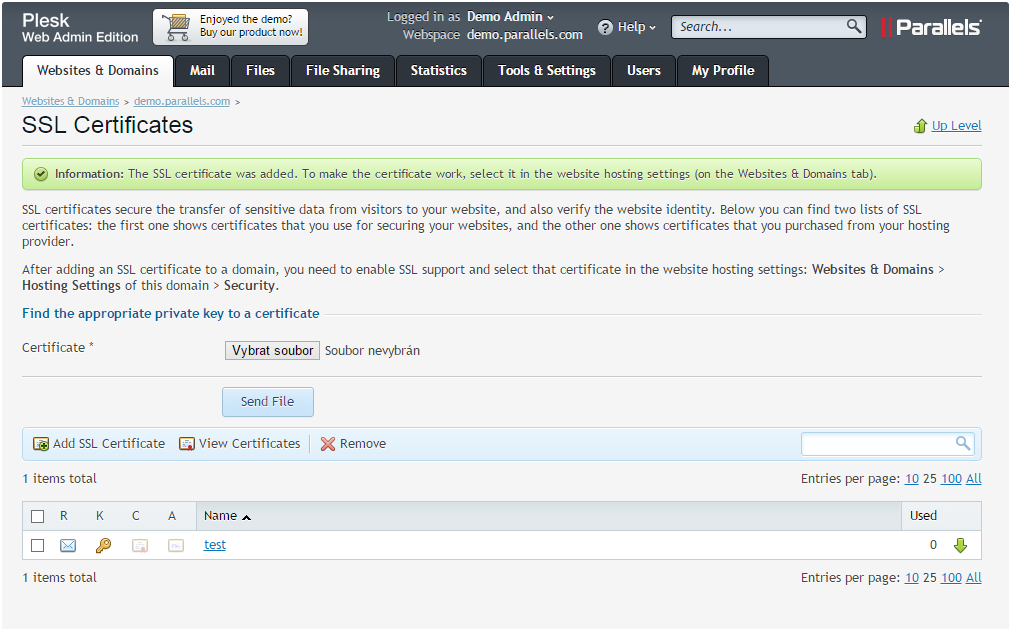Image resolution: width=1010 pixels, height=629 pixels.
Task: Click the shopping cart demo purchase icon
Action: pyautogui.click(x=177, y=27)
